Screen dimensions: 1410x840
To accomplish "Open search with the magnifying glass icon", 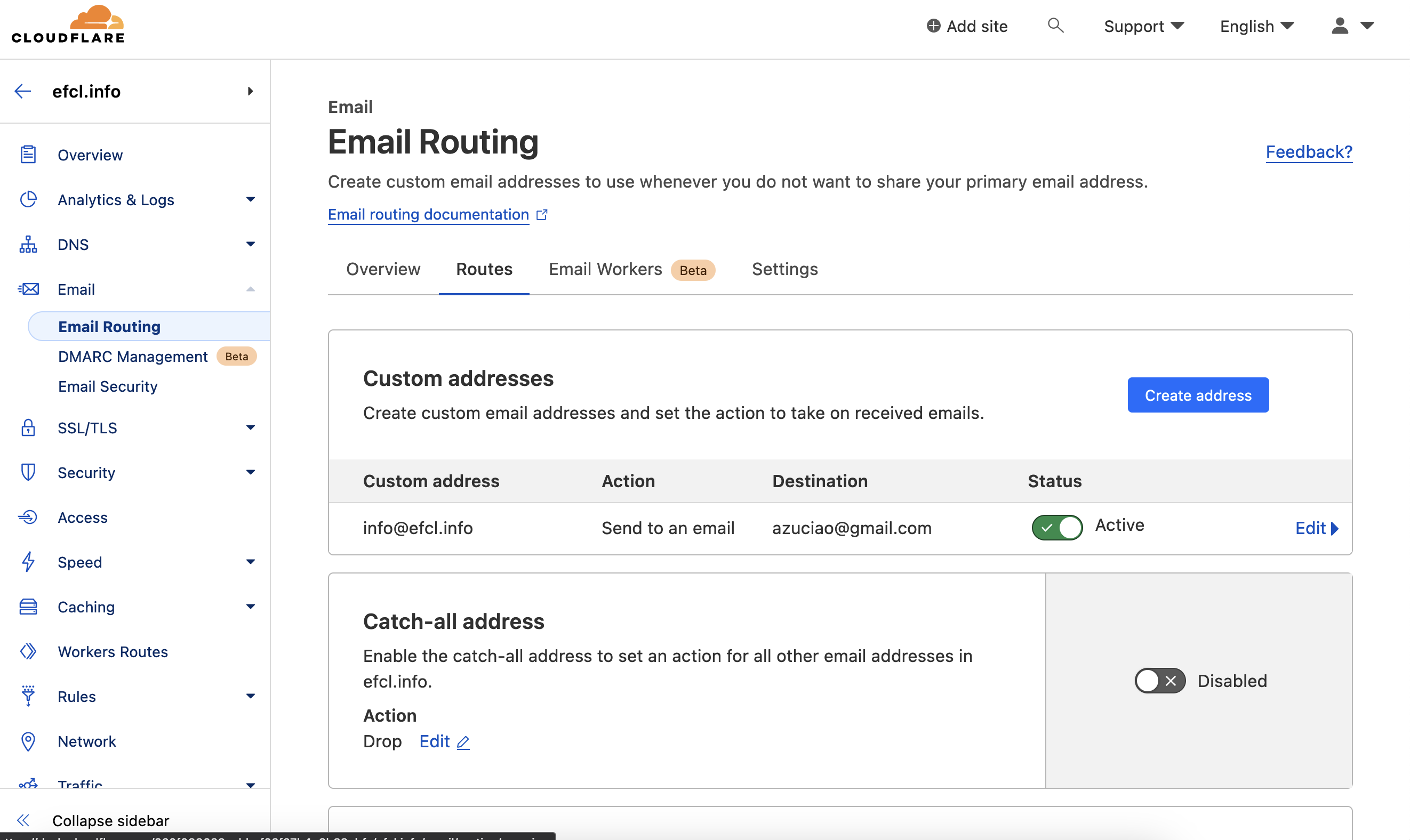I will 1054,26.
